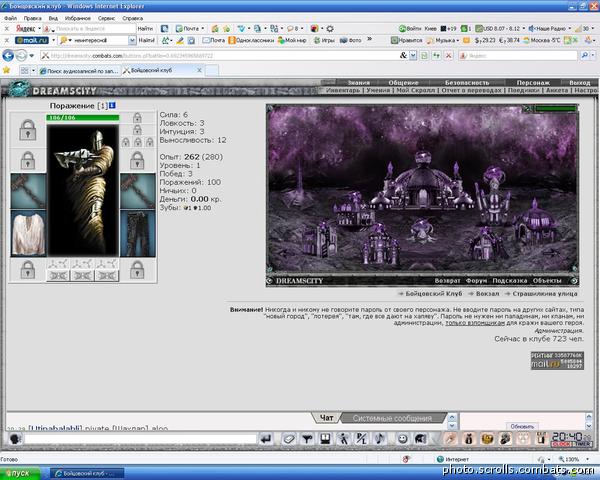Click the Мой Скролл link

pyautogui.click(x=416, y=90)
